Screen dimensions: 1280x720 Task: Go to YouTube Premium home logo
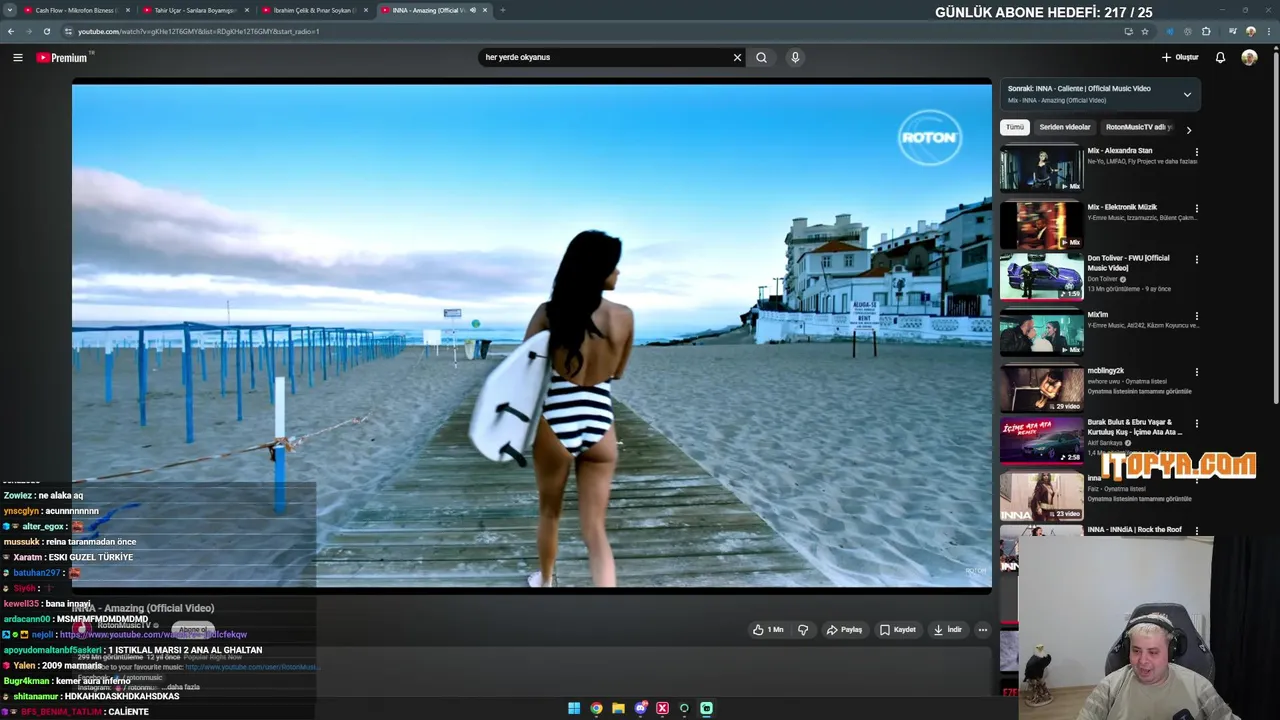[63, 57]
